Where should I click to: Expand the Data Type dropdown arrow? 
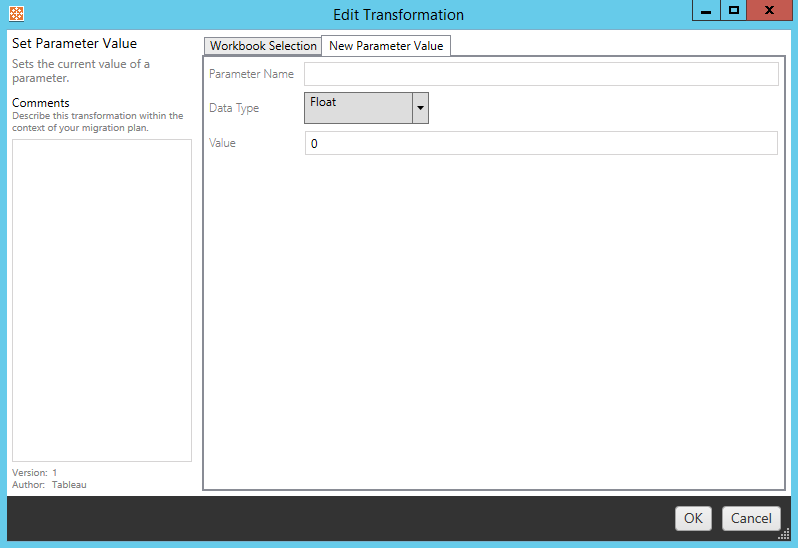tap(420, 108)
